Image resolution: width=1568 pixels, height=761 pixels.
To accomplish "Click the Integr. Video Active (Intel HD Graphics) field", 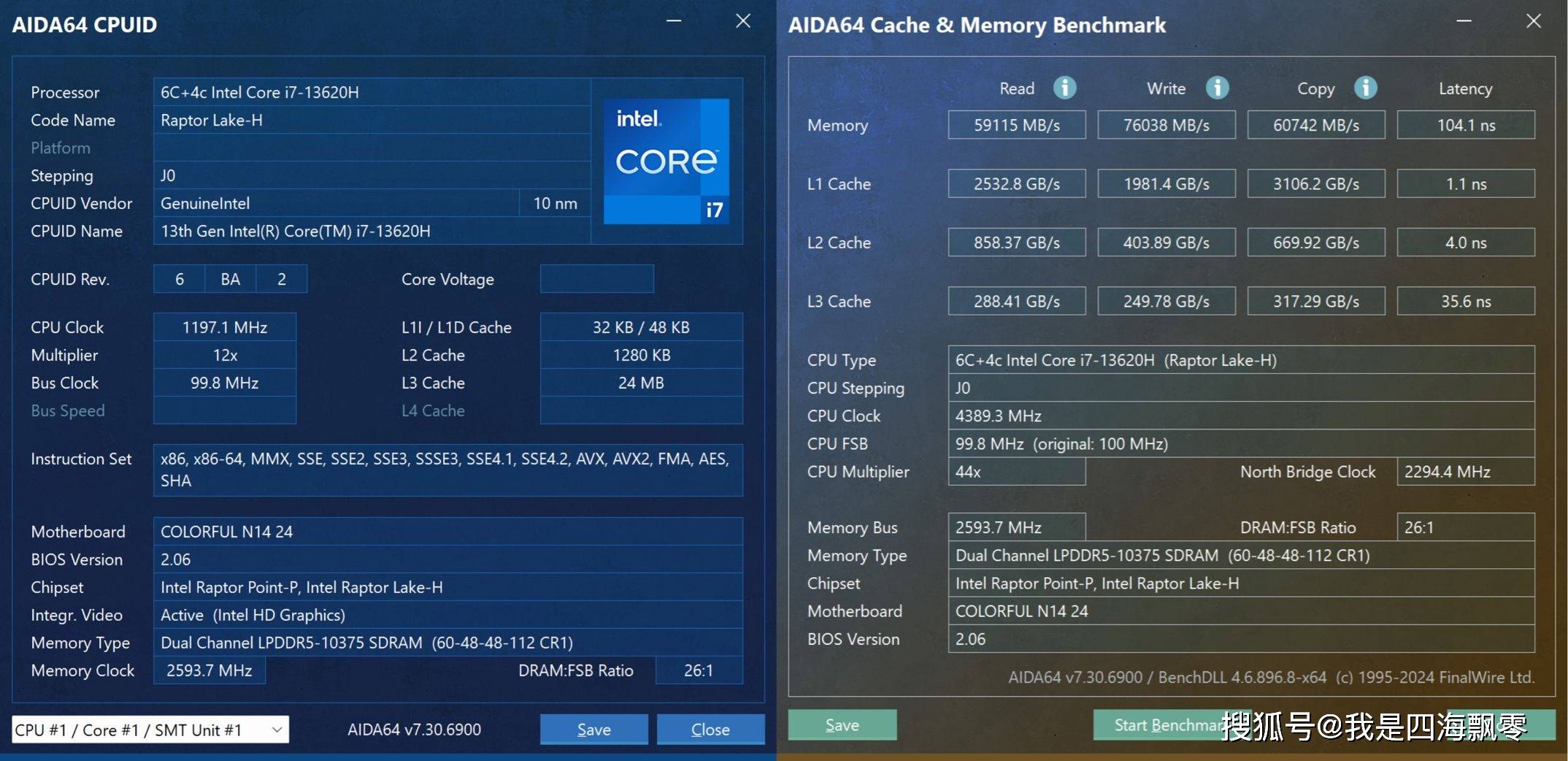I will [x=447, y=615].
